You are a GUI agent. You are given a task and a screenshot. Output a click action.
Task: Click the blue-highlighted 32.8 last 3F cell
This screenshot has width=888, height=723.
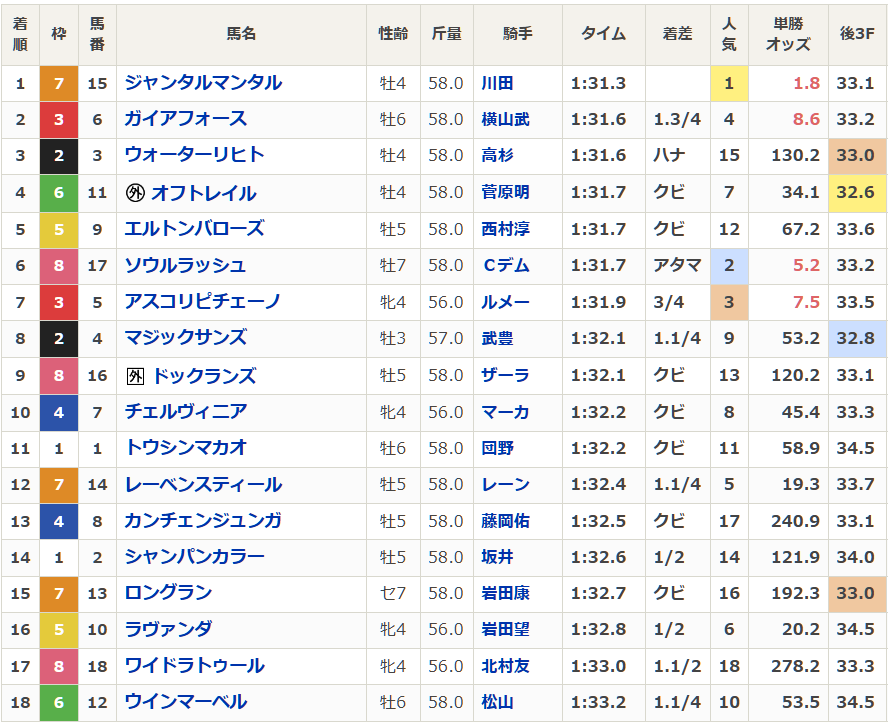point(856,338)
